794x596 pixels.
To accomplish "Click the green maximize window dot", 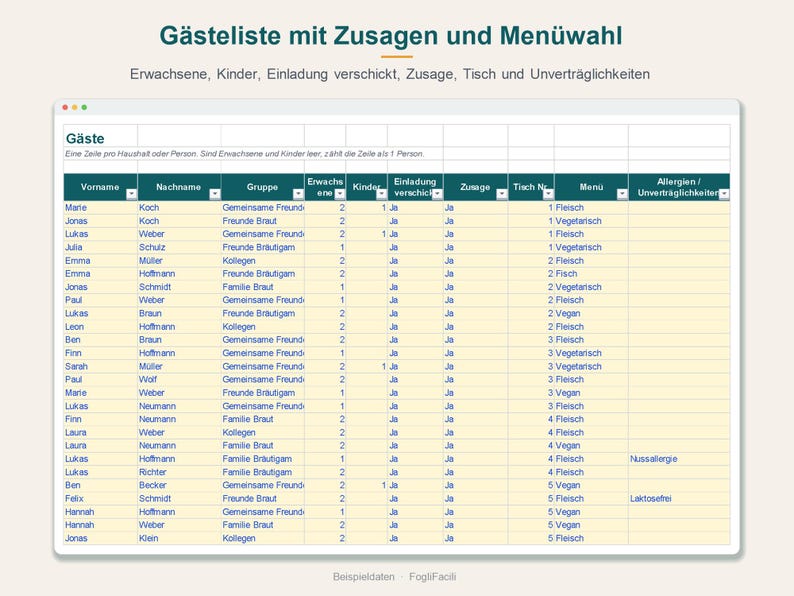I will coord(84,107).
